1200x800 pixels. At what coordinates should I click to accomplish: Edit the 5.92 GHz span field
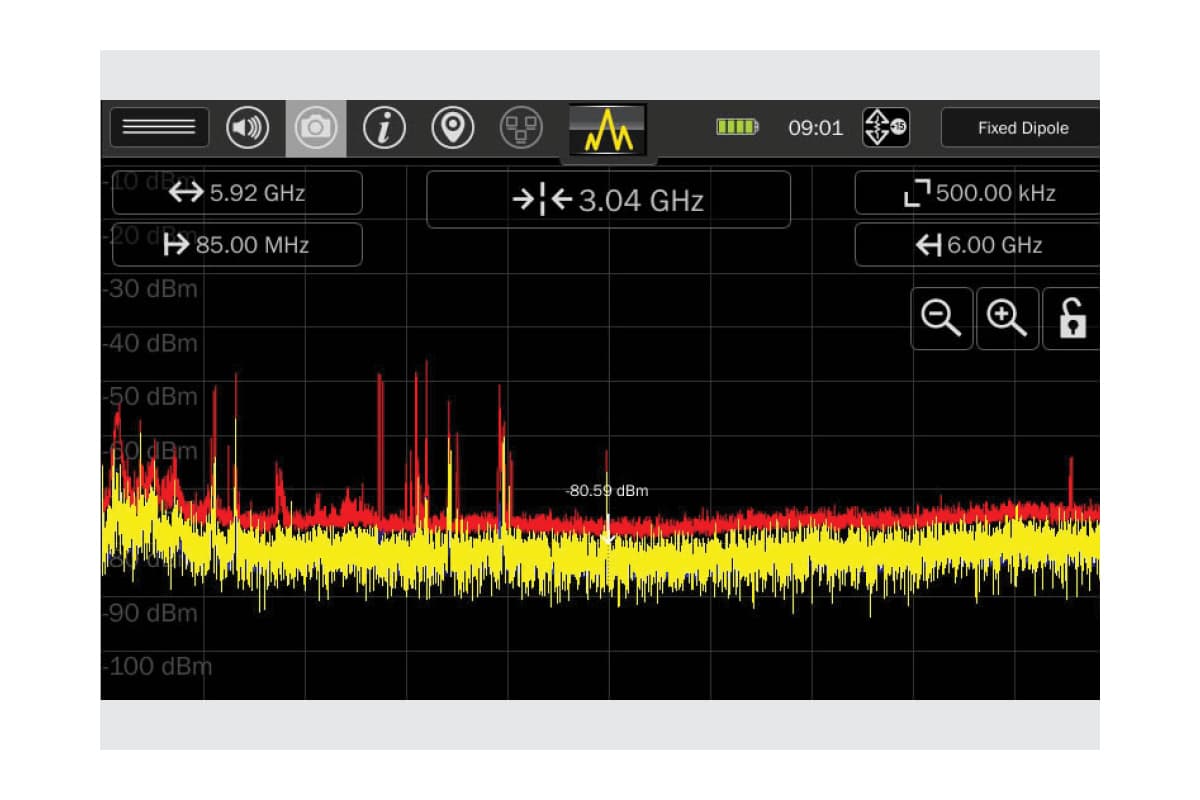pyautogui.click(x=237, y=193)
